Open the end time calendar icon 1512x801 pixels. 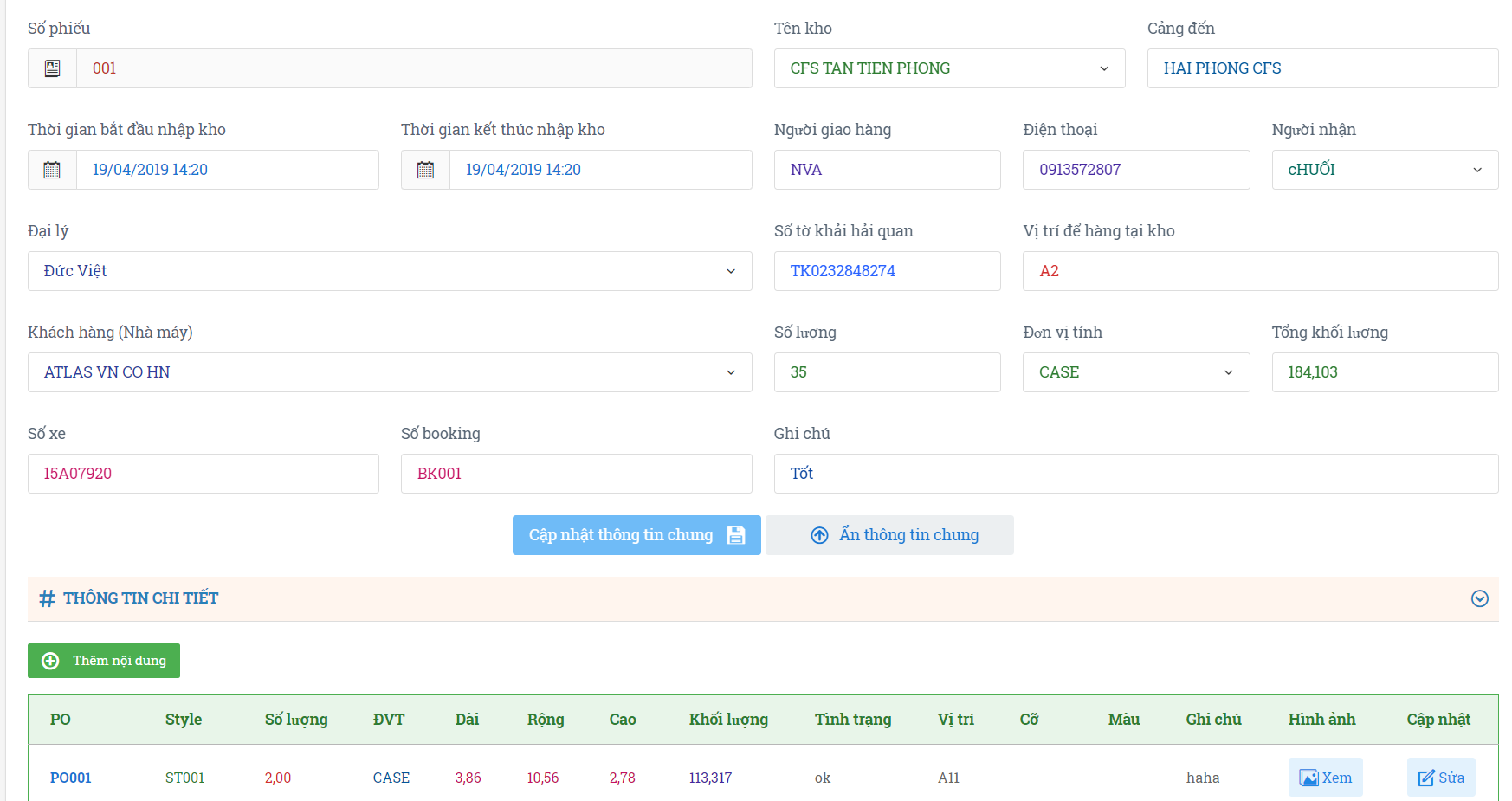pos(425,170)
